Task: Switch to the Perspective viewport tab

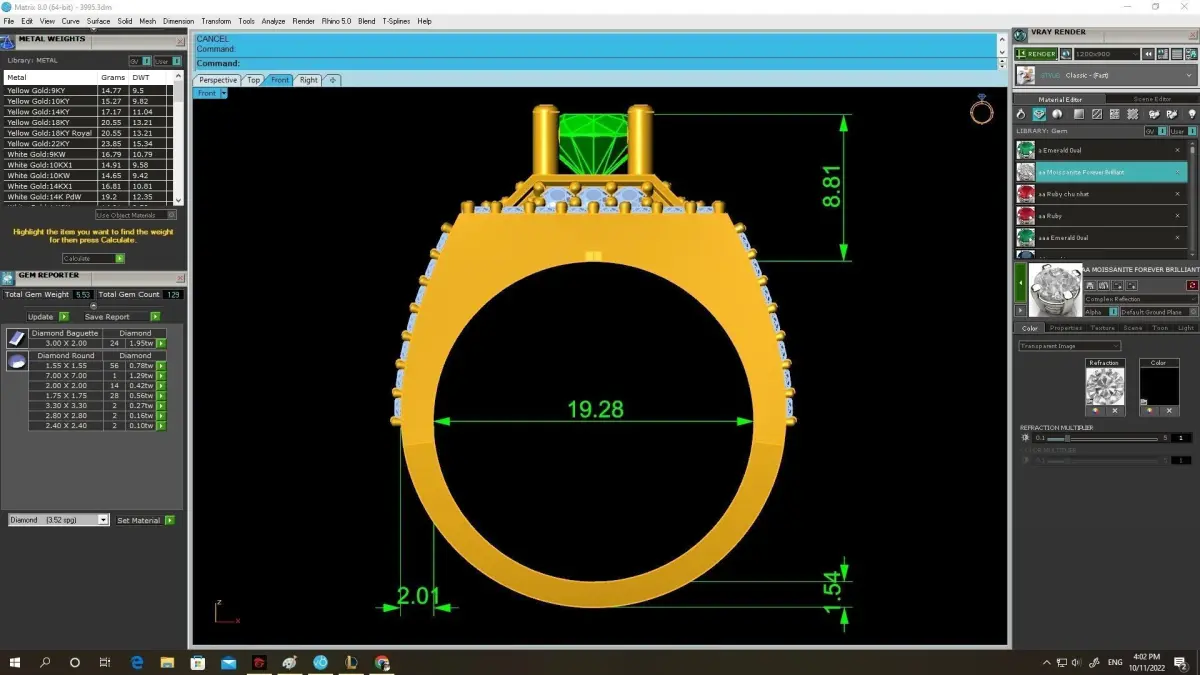Action: pyautogui.click(x=218, y=80)
